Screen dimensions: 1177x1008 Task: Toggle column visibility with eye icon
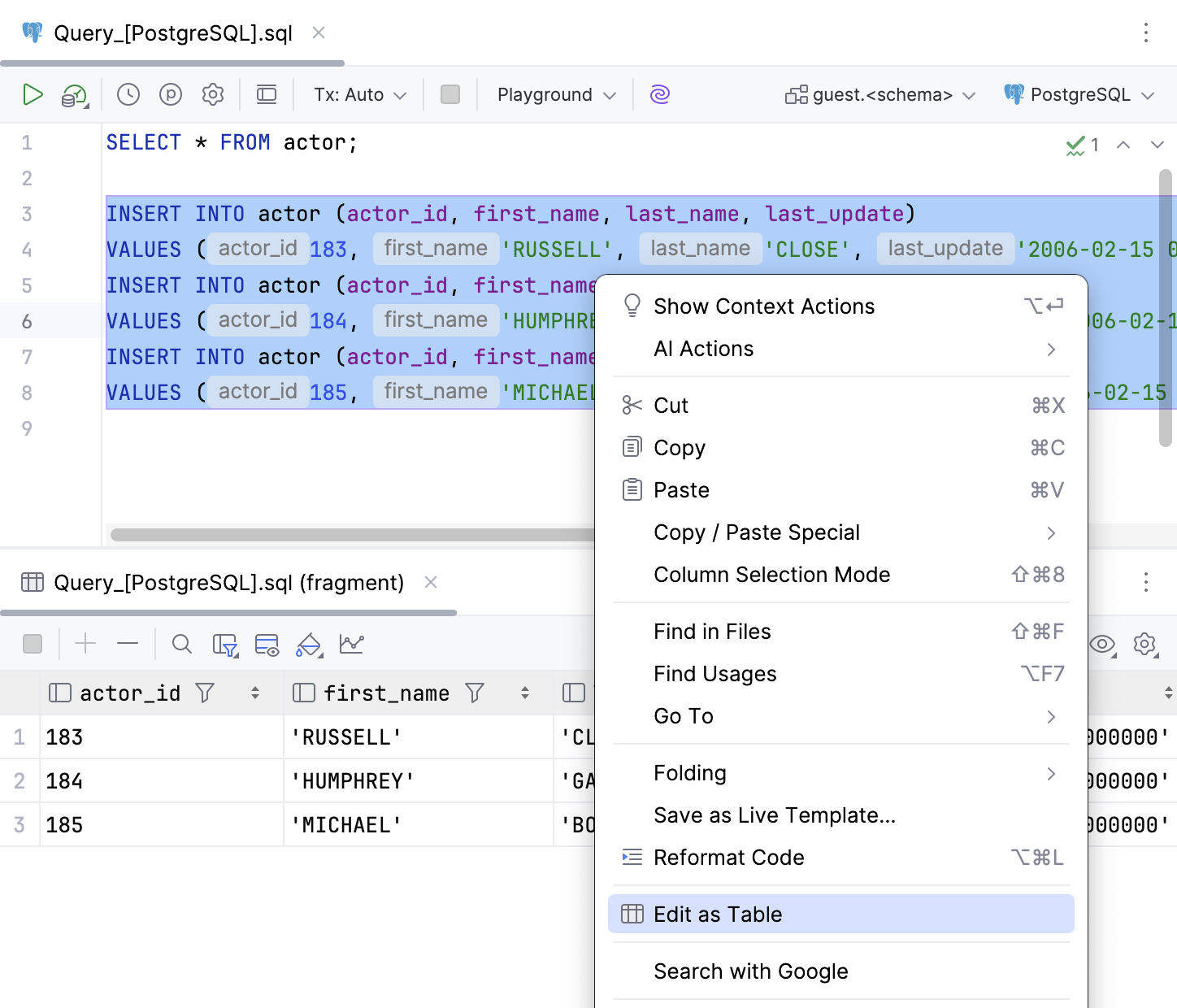click(1102, 645)
